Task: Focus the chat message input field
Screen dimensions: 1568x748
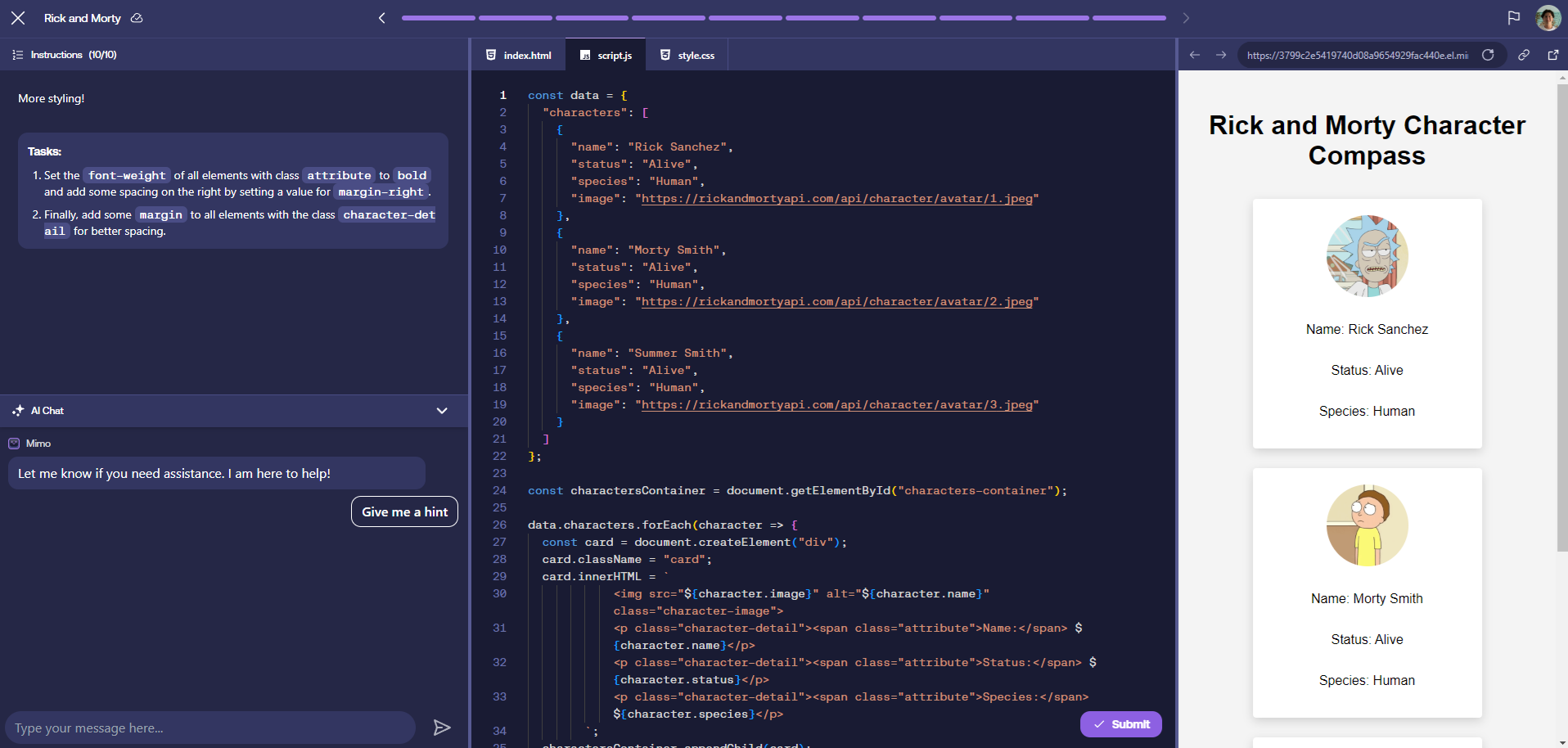Action: point(210,728)
